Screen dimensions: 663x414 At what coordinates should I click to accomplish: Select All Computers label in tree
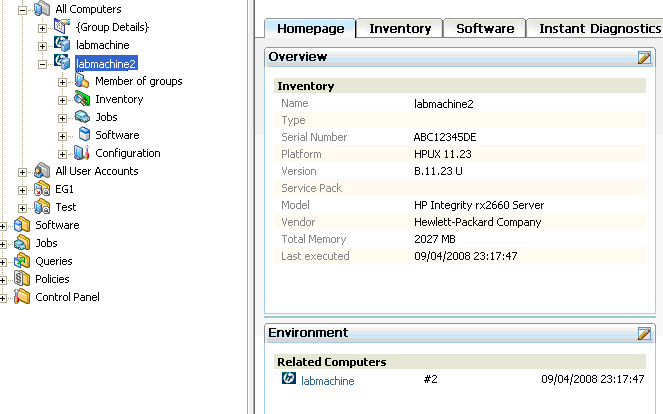[x=88, y=9]
